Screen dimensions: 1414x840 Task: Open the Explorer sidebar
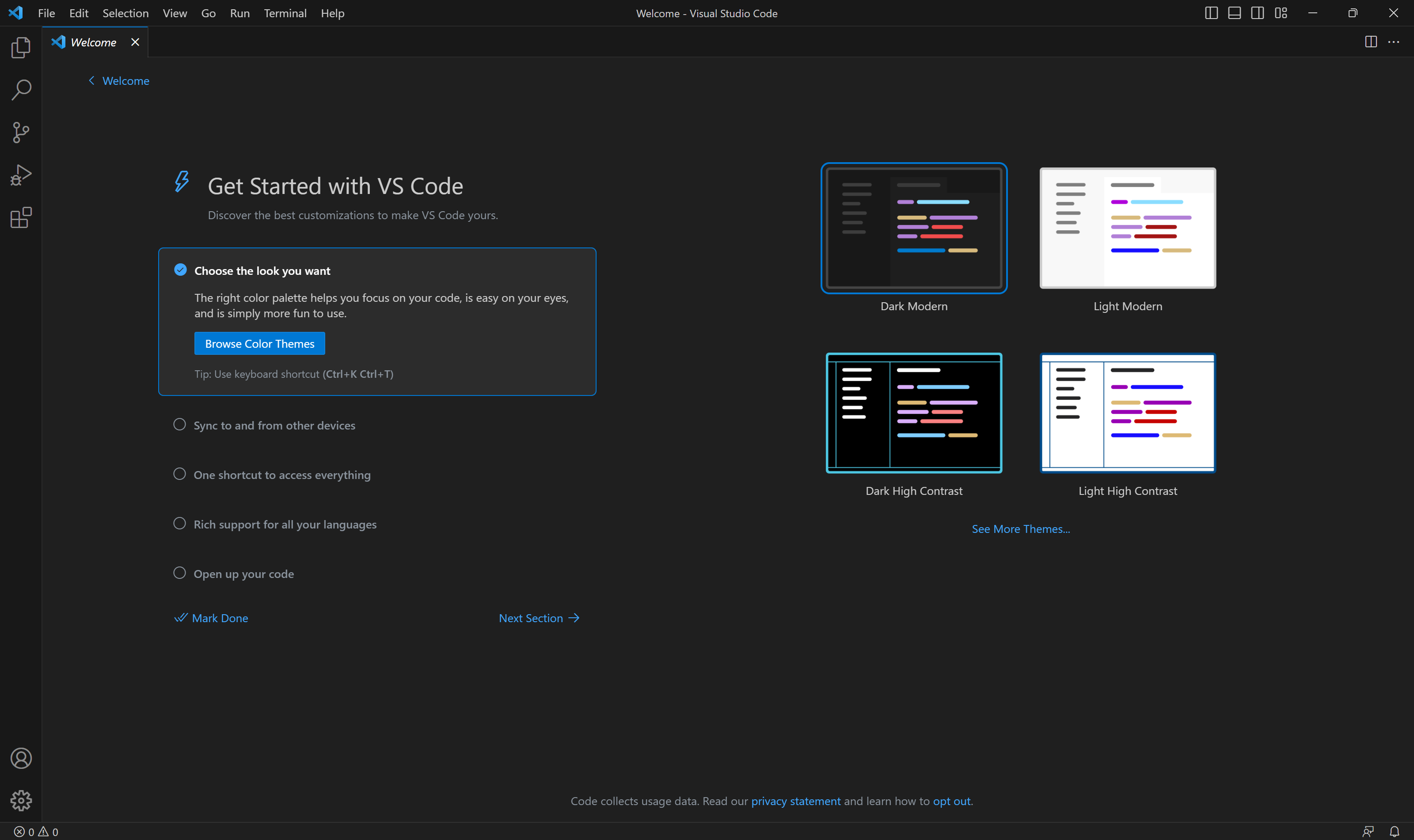point(21,48)
